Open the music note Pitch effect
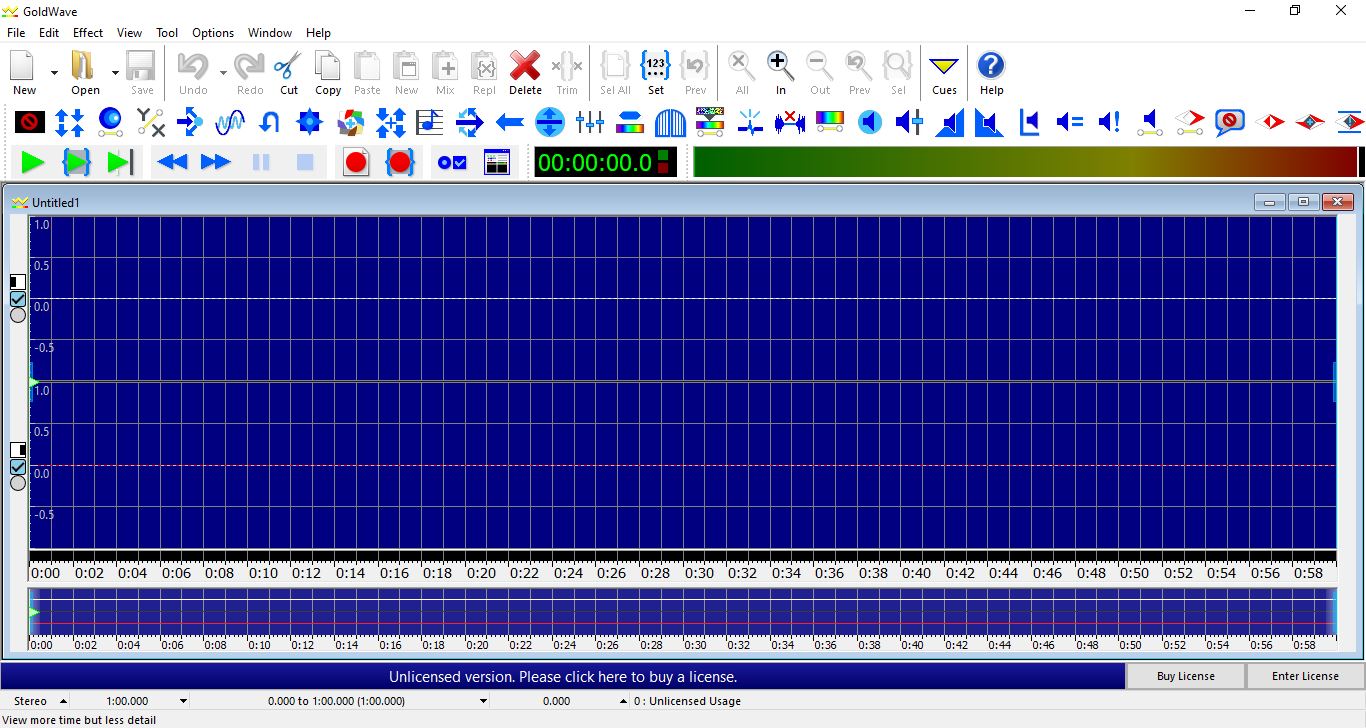The height and width of the screenshot is (728, 1366). (430, 123)
